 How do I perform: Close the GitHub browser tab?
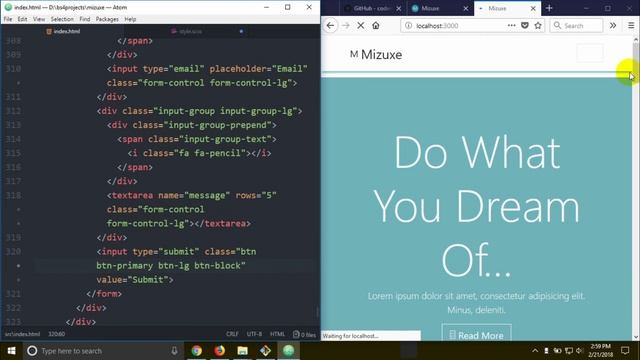point(399,8)
